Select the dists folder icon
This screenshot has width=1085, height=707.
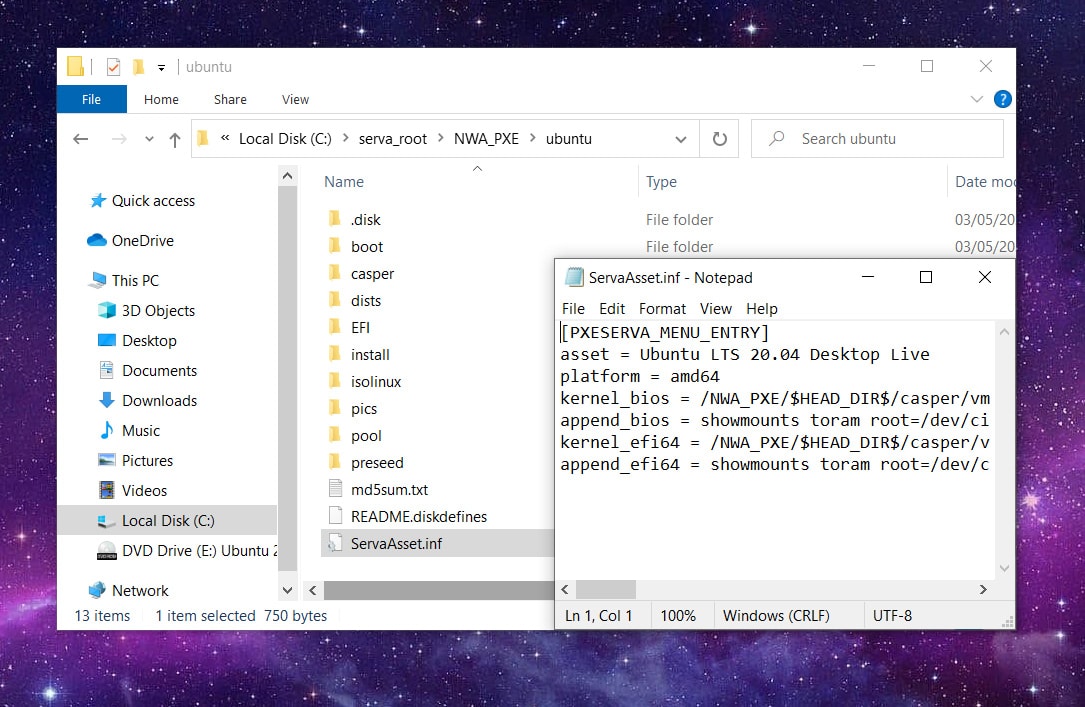tap(335, 300)
